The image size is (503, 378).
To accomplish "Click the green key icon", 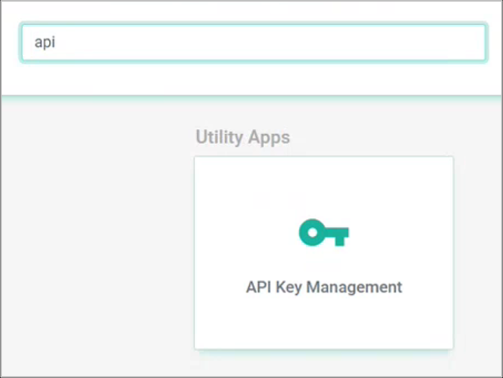I will (x=324, y=232).
